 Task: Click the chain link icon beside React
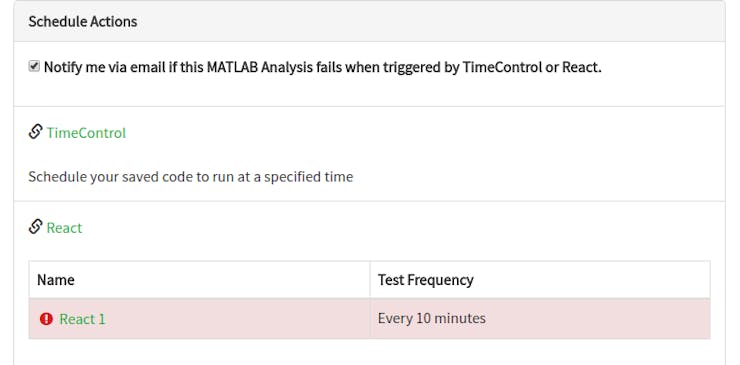[35, 227]
